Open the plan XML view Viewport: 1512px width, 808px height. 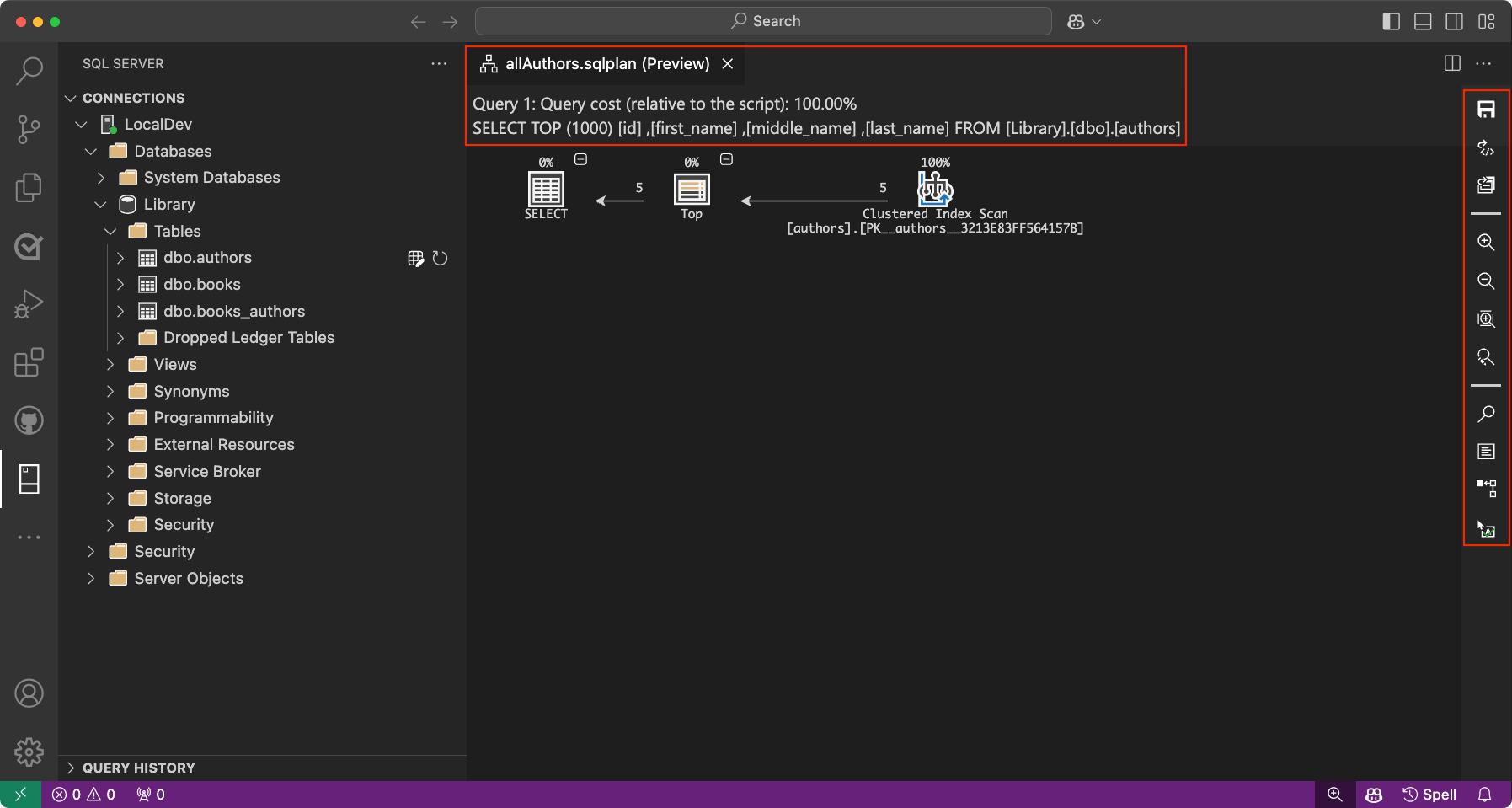(1486, 148)
